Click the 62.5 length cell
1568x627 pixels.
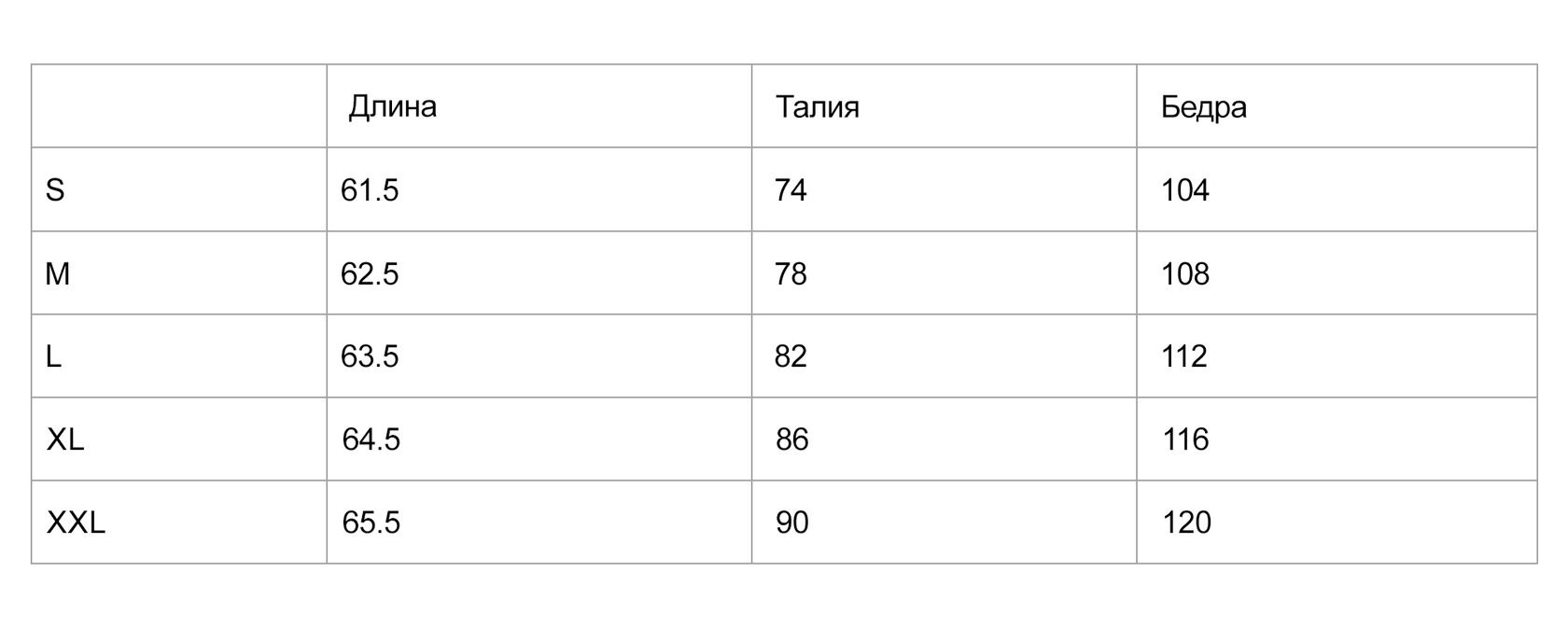[x=370, y=274]
